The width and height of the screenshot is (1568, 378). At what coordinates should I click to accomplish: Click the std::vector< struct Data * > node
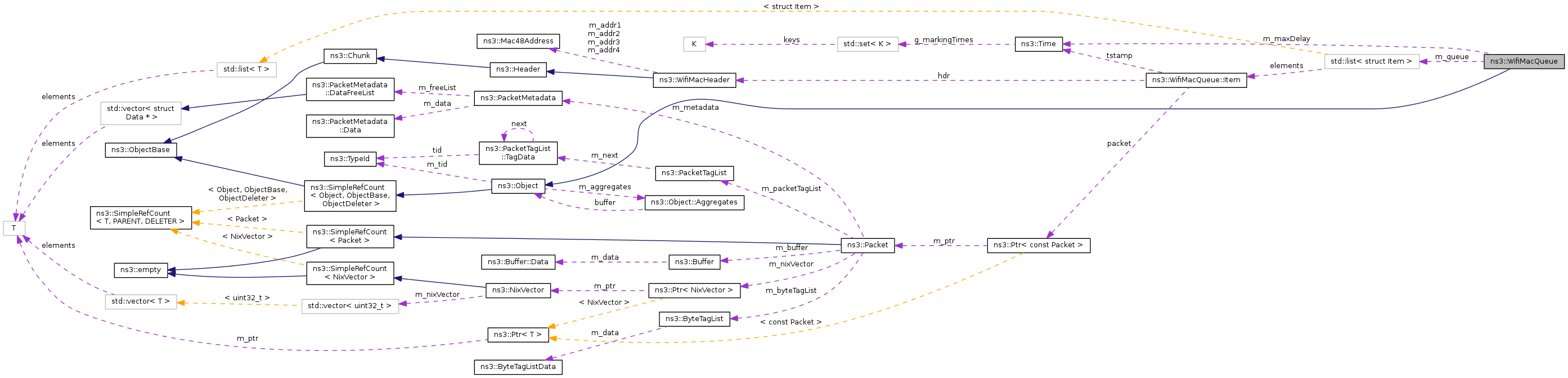click(141, 113)
